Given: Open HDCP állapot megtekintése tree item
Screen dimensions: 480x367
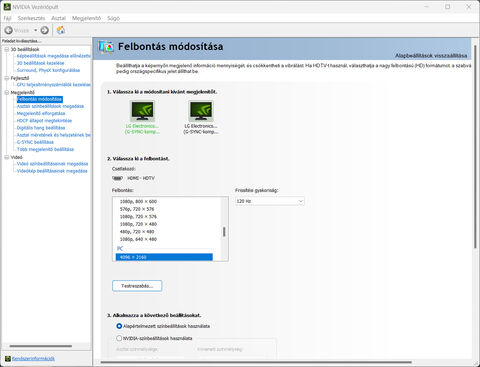Looking at the screenshot, I should click(44, 121).
